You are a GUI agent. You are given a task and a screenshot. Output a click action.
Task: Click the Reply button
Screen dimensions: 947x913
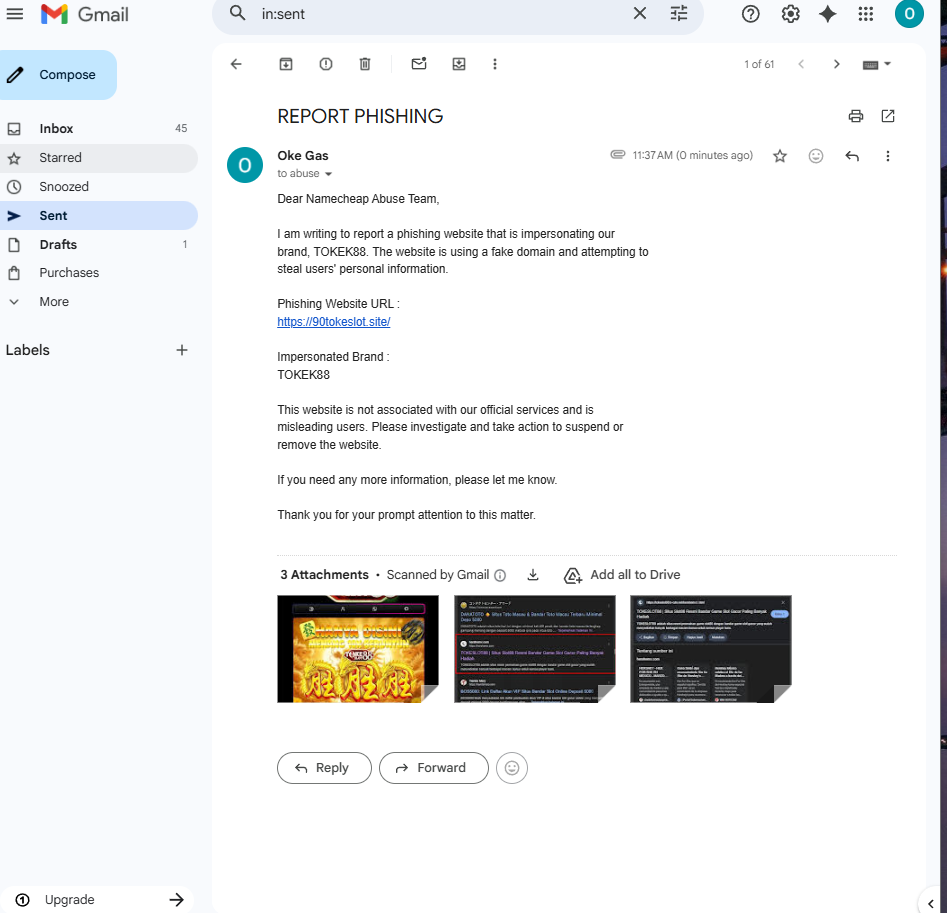coord(324,768)
